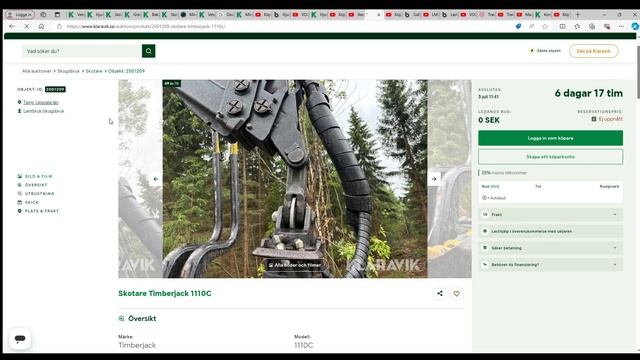
Task: Jump to 'Utrustning' in side navigation
Action: point(36,193)
